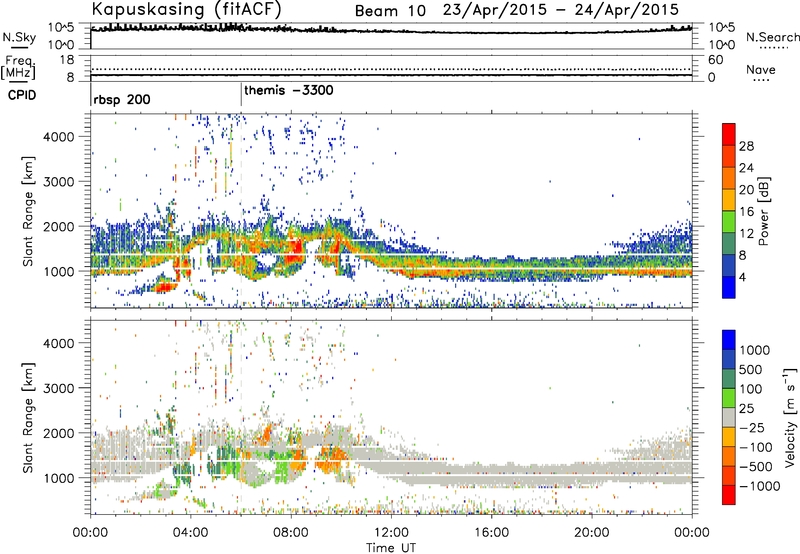Click the '20:00' time axis label
The width and height of the screenshot is (800, 554).
pyautogui.click(x=592, y=533)
